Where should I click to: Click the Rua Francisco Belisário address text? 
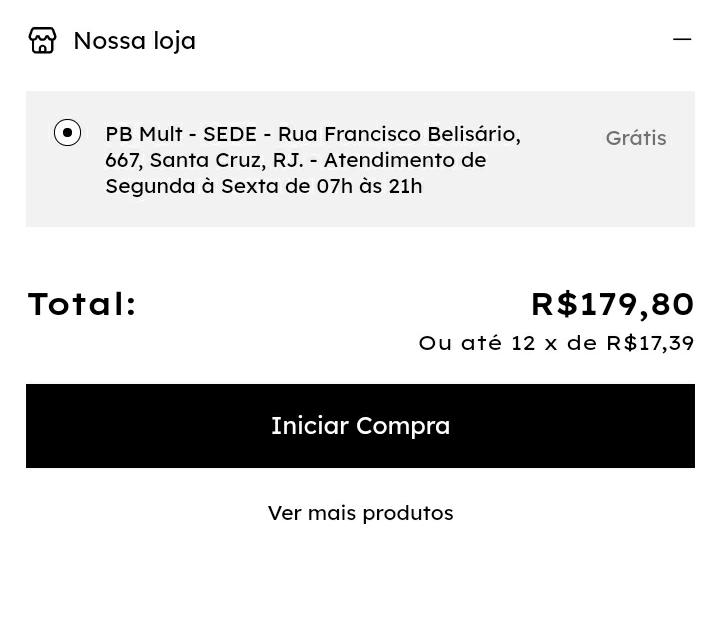[398, 134]
